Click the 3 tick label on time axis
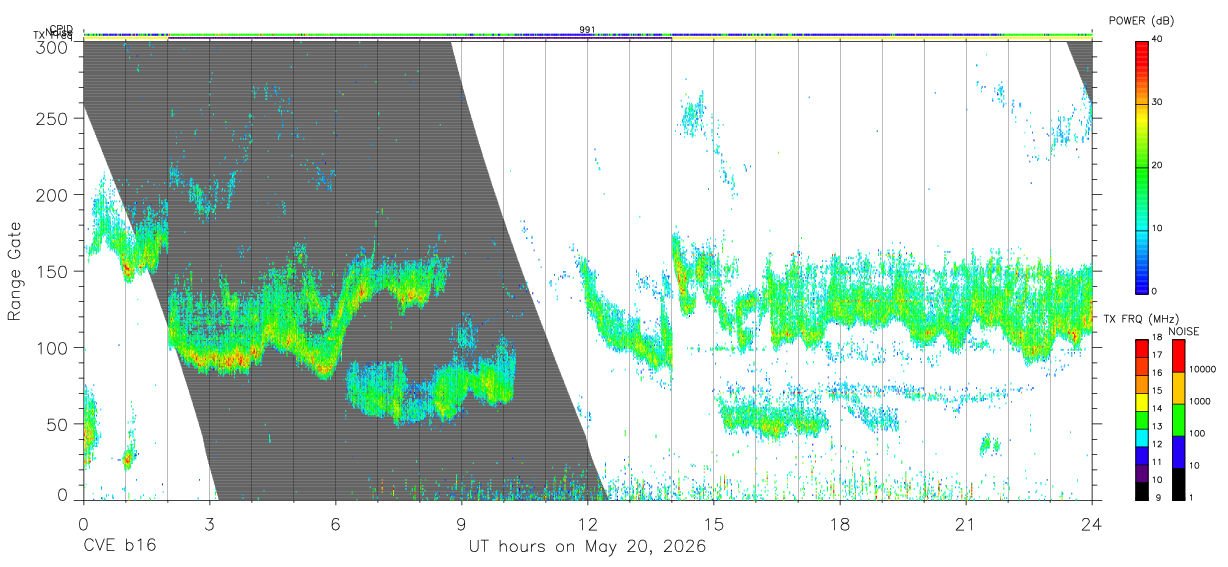Viewport: 1228px width, 567px height. coord(209,524)
